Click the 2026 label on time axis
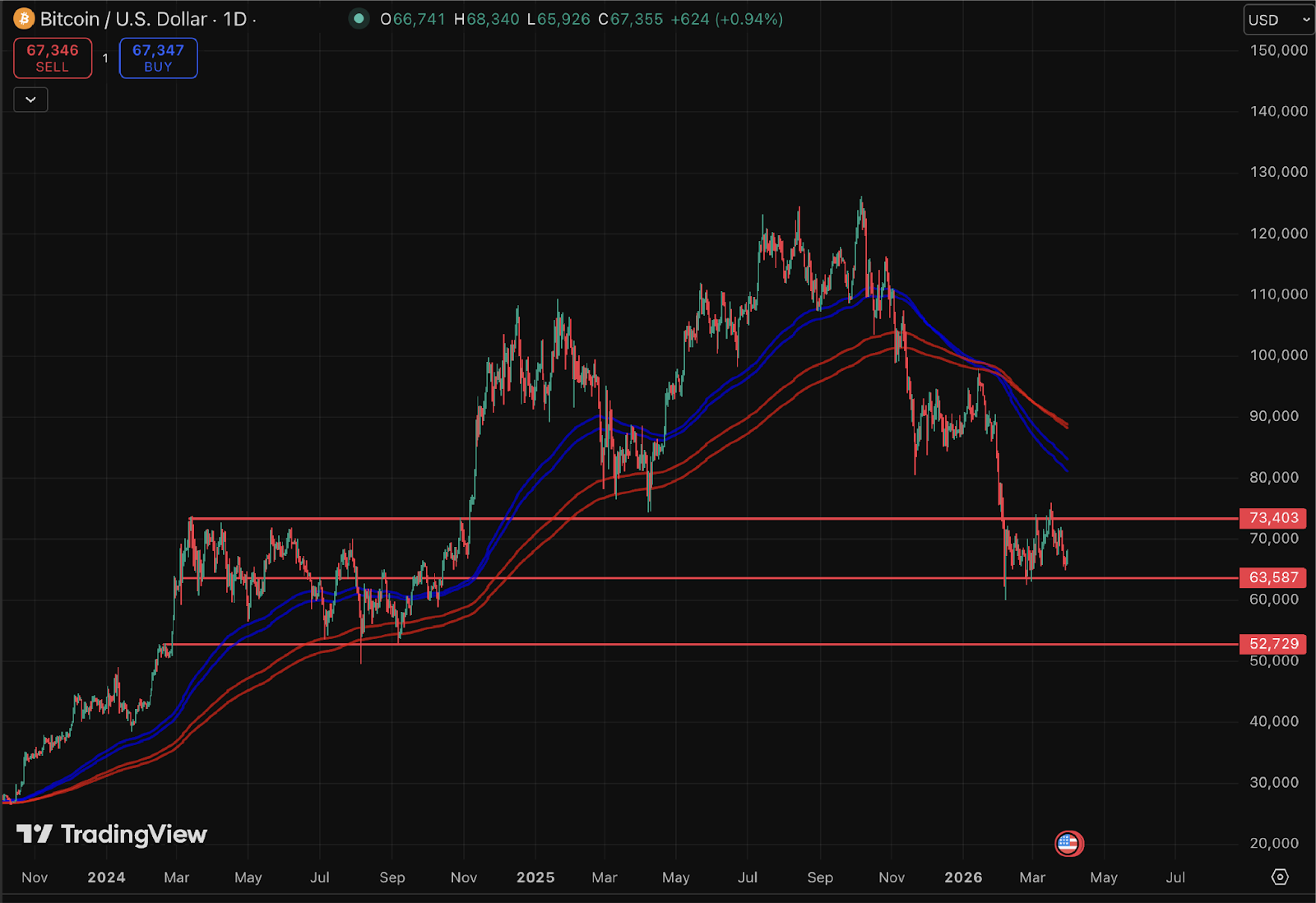 [x=963, y=878]
